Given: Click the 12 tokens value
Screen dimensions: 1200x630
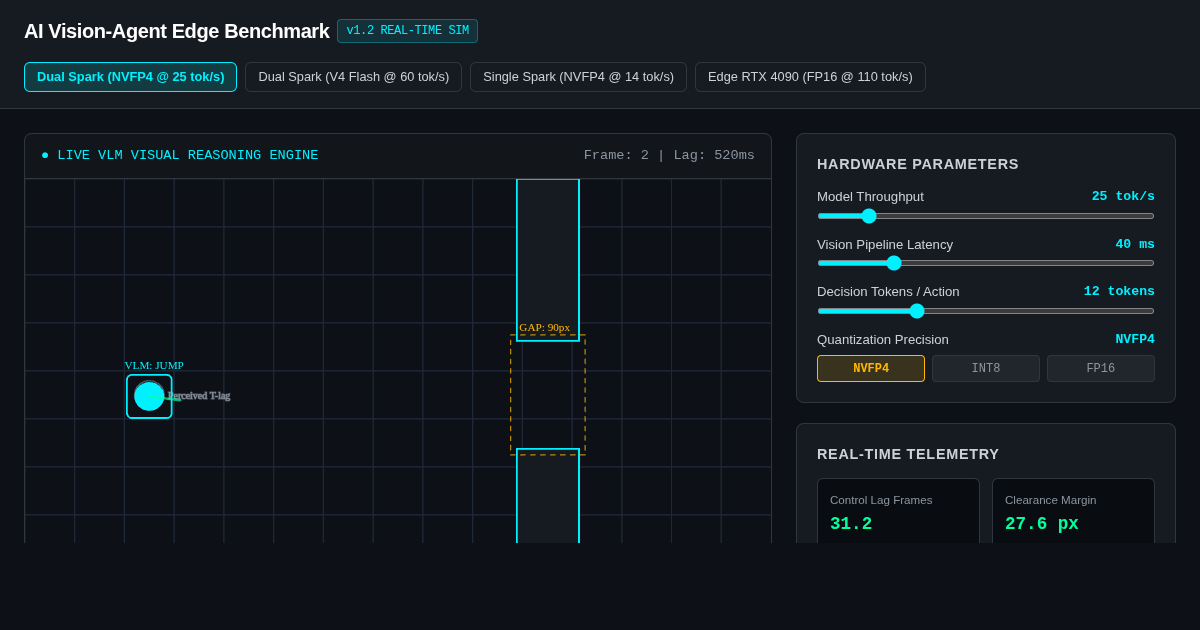Looking at the screenshot, I should click(1119, 292).
